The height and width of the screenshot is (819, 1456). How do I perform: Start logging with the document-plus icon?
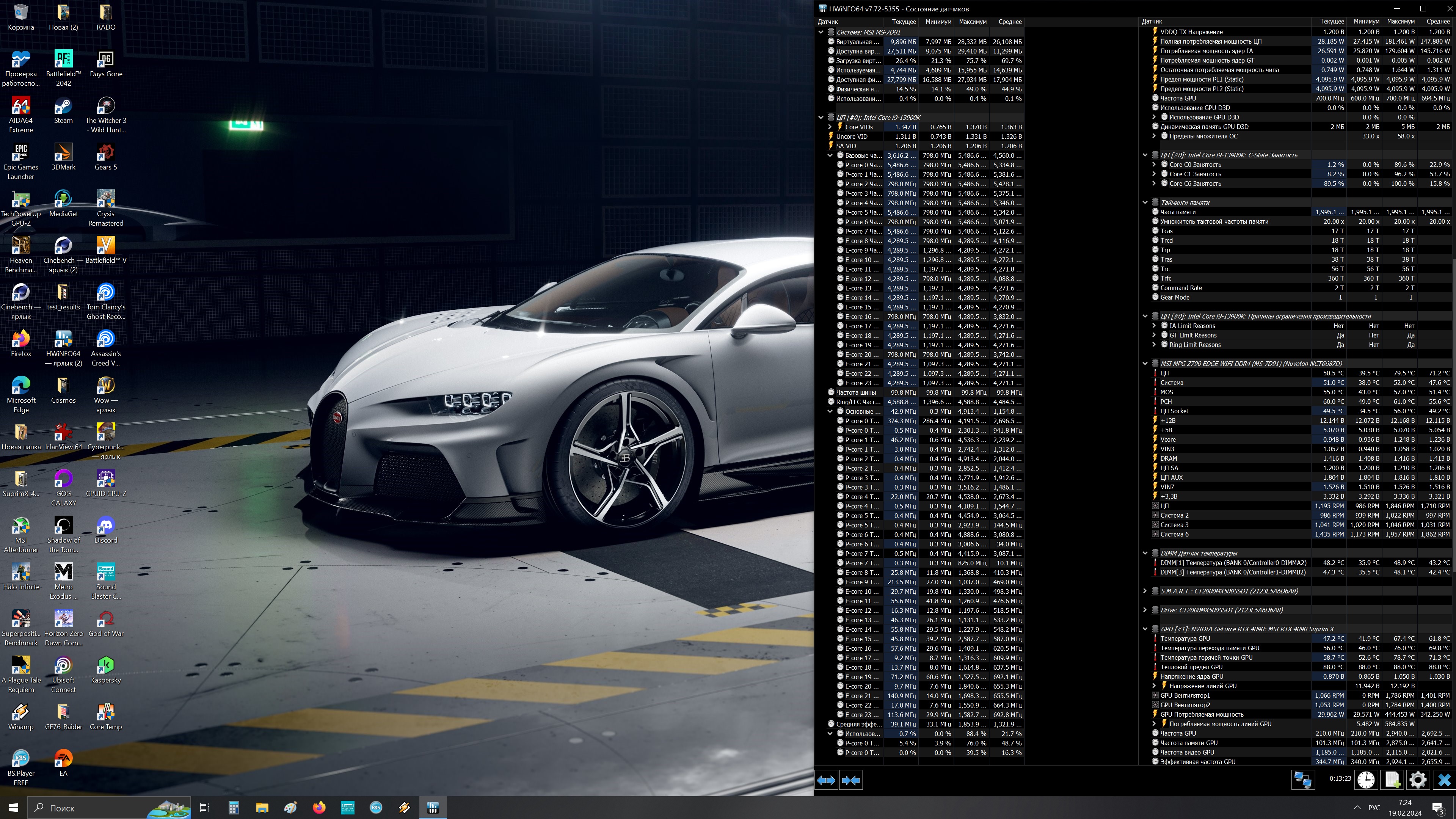1392,780
